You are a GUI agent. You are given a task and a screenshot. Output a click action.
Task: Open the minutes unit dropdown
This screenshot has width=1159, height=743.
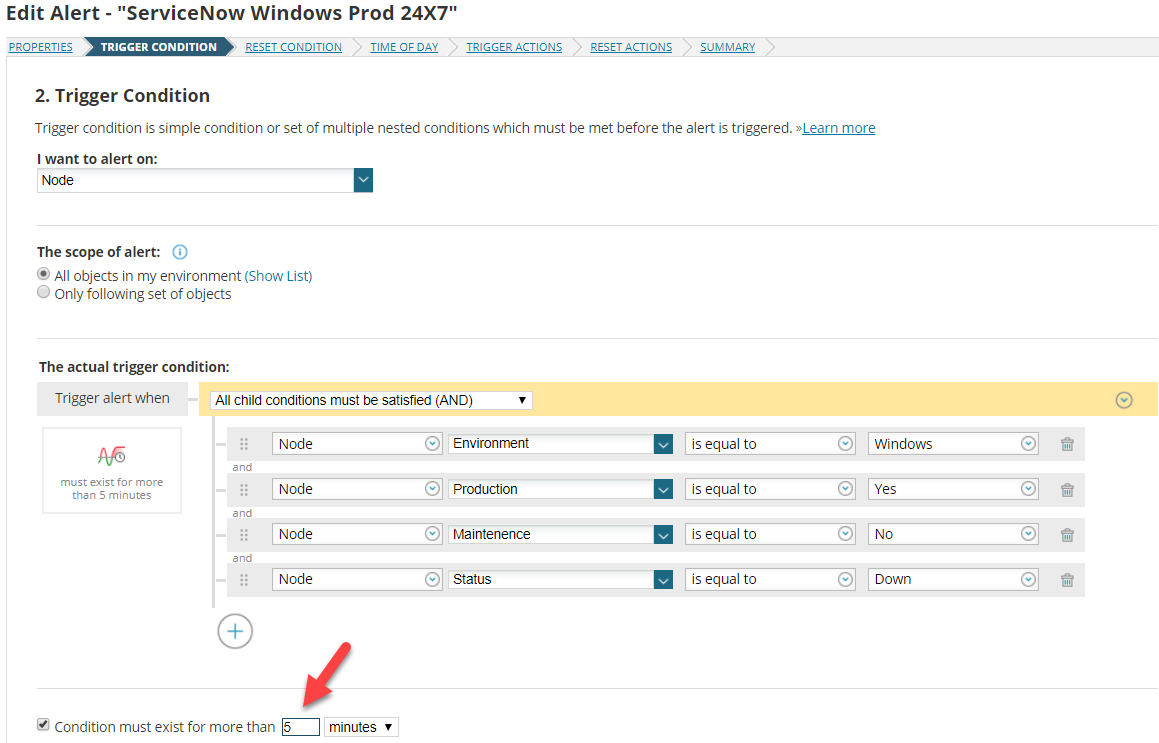(361, 727)
